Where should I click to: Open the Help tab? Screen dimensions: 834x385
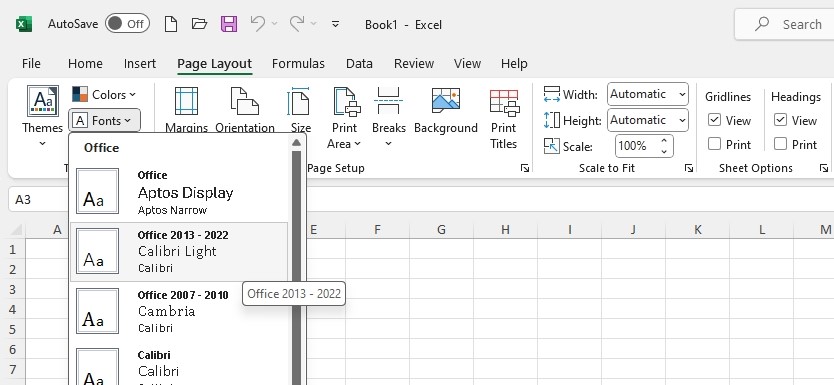tap(514, 63)
